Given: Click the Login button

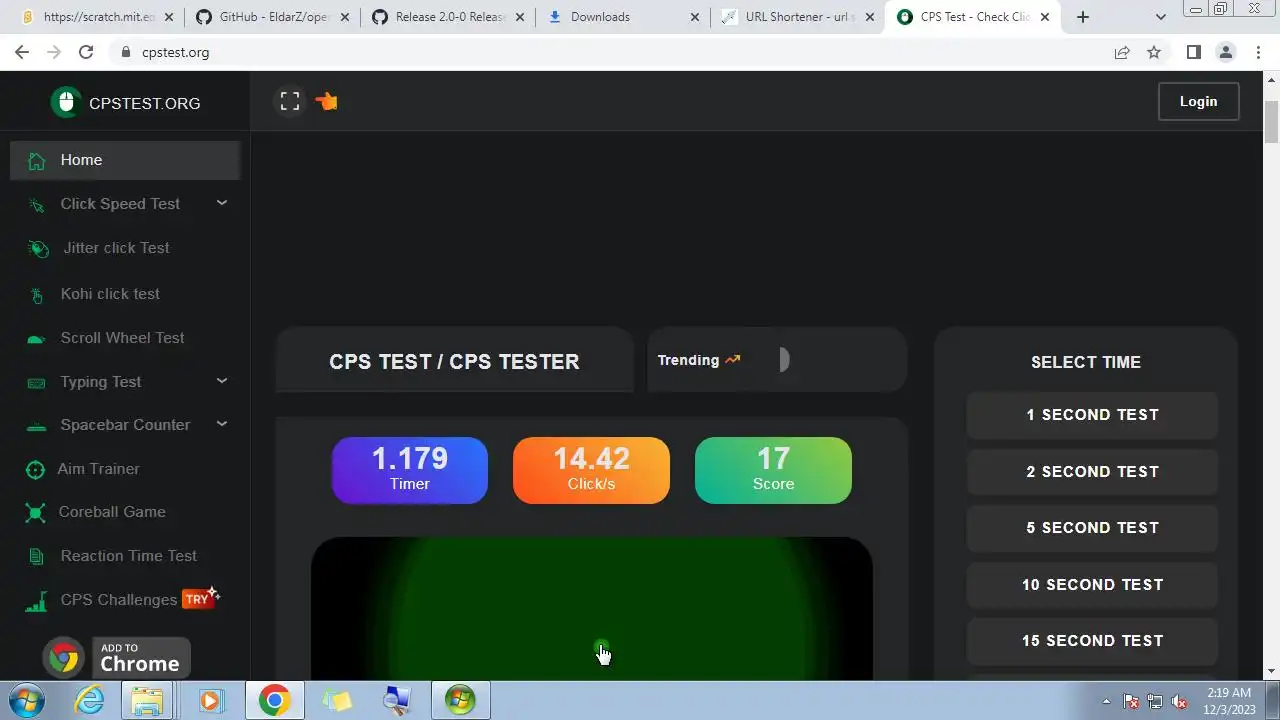Looking at the screenshot, I should pos(1198,101).
